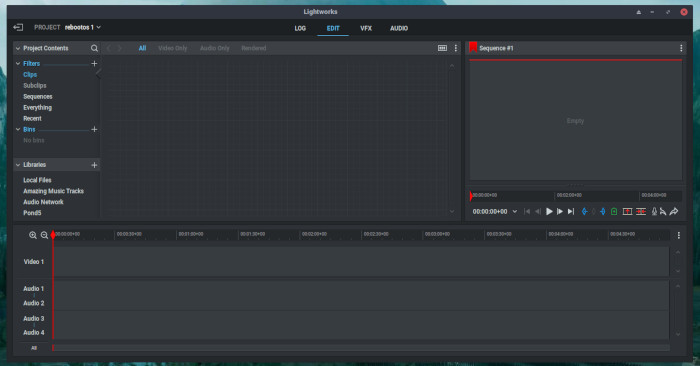Viewport: 700px width, 366px height.
Task: Jump to the sequence start
Action: point(527,212)
